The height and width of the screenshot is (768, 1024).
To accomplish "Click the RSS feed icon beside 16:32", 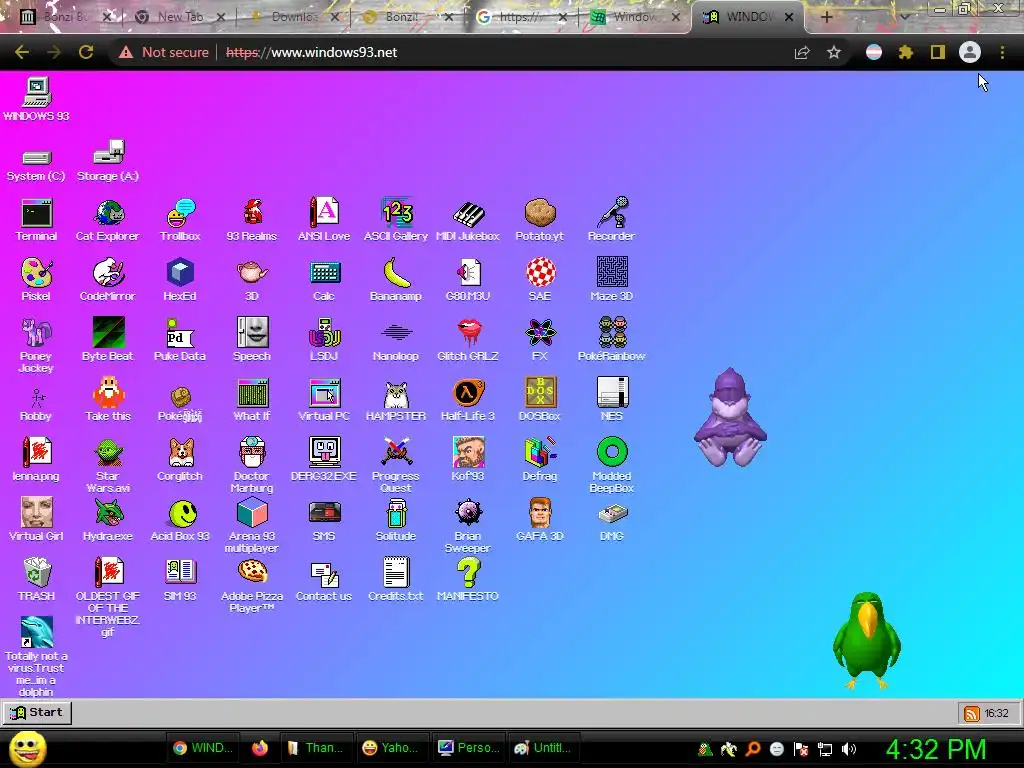I will [972, 713].
